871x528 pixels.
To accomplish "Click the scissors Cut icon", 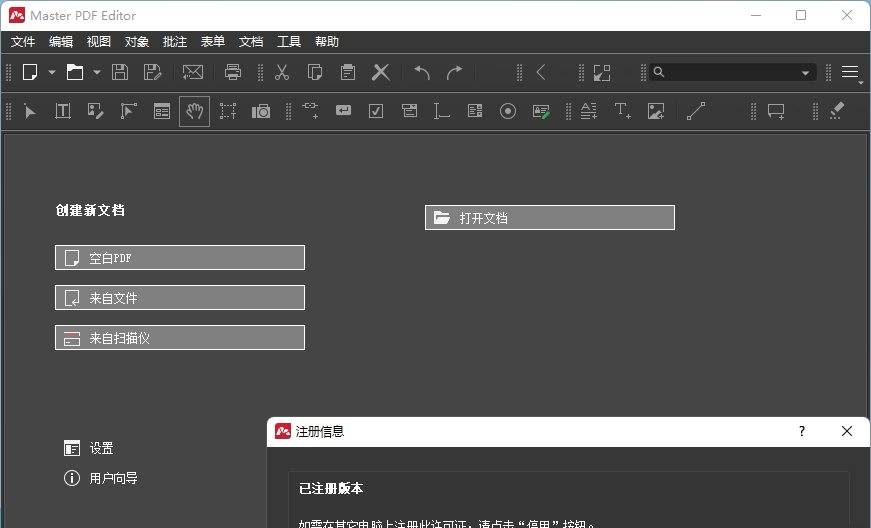I will click(x=282, y=72).
